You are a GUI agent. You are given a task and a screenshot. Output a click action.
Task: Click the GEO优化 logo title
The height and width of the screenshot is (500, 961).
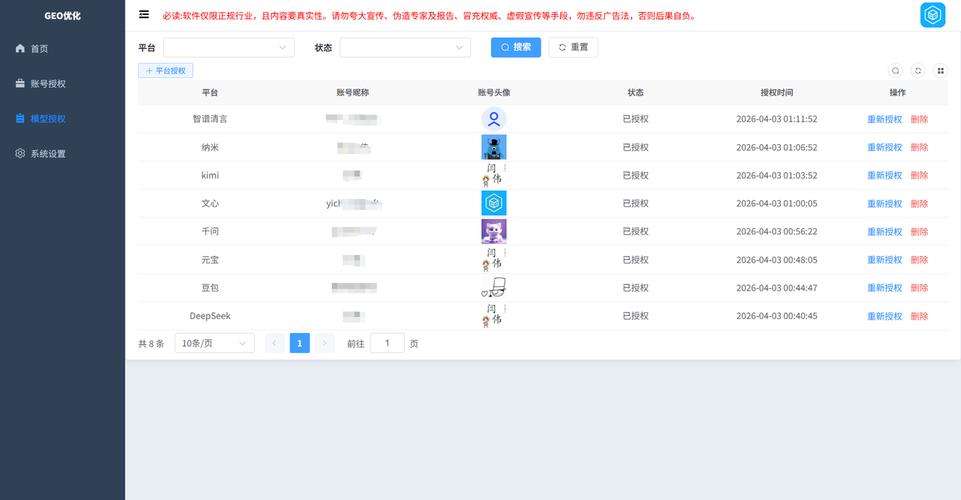click(x=63, y=16)
